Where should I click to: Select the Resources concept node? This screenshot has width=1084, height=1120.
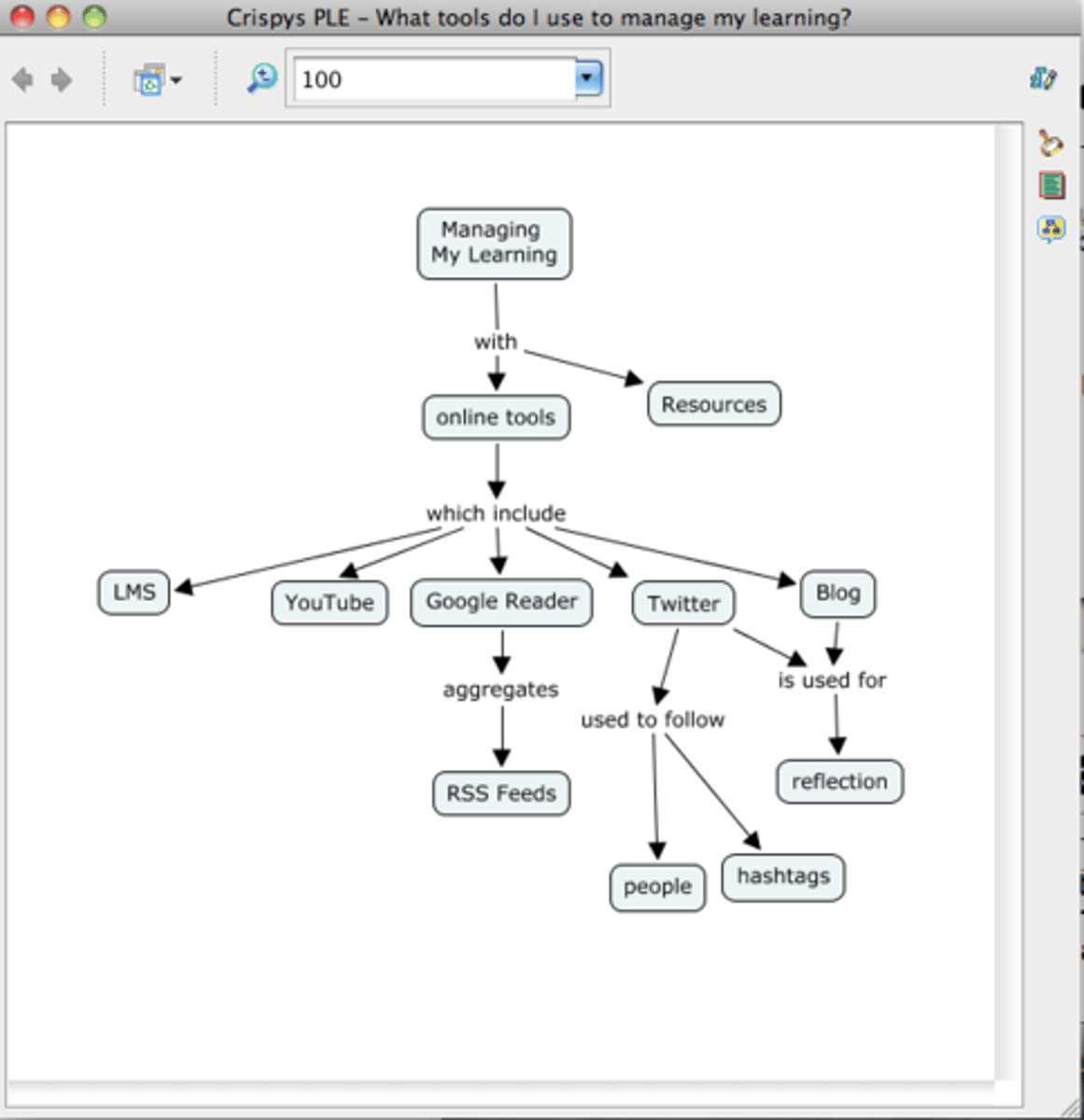click(x=714, y=404)
